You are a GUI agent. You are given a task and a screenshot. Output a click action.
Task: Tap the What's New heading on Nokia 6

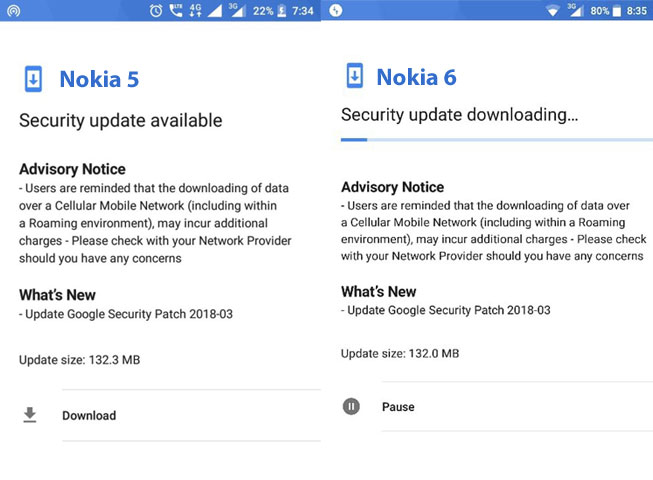[379, 291]
